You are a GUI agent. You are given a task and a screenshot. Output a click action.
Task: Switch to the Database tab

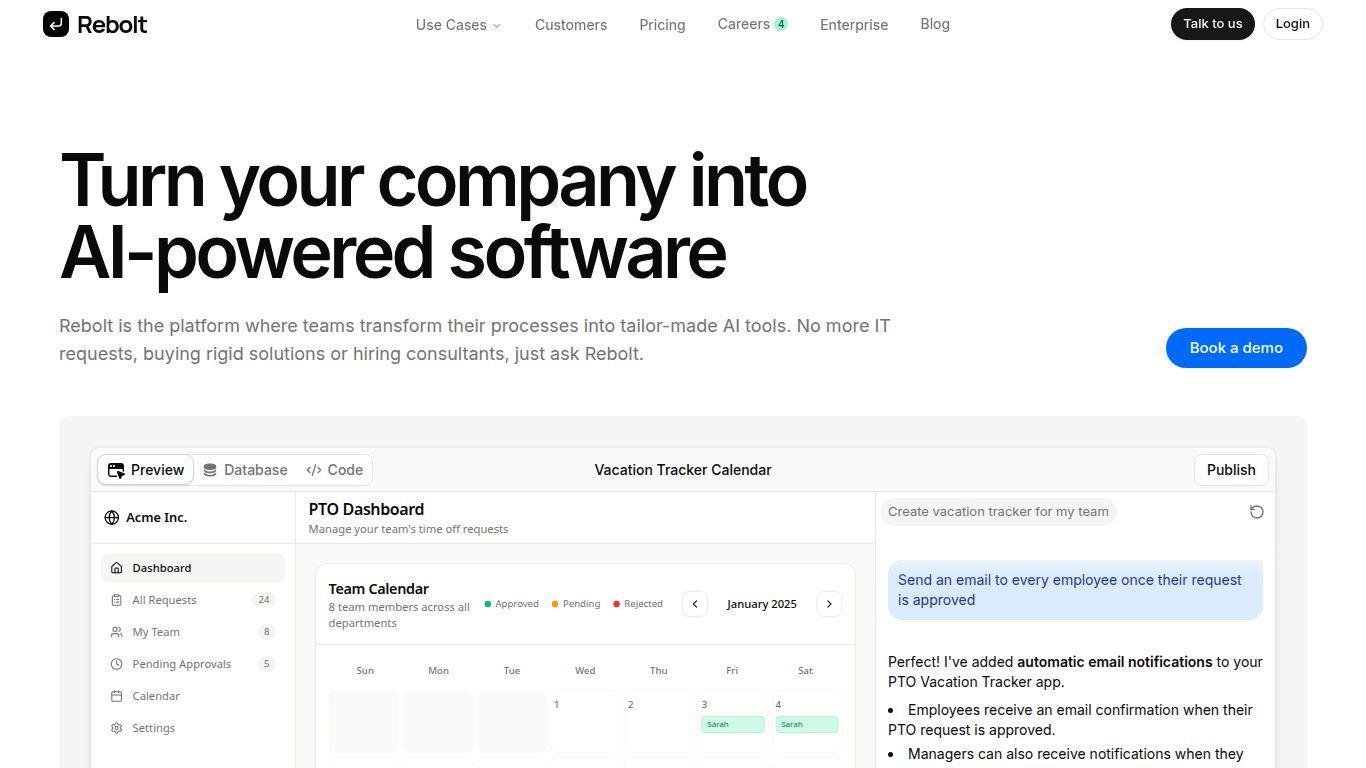[245, 470]
